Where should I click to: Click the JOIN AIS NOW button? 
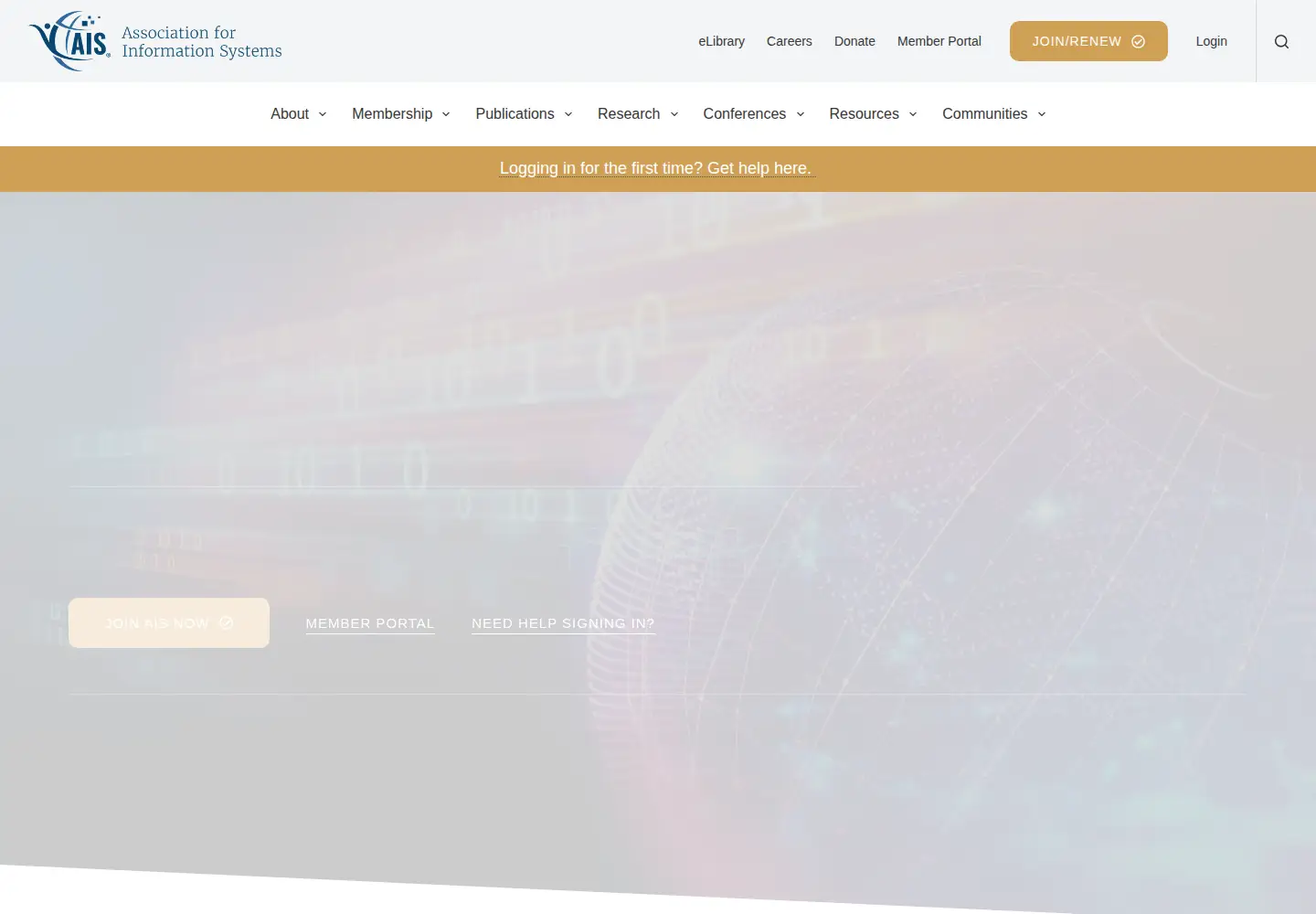coord(169,623)
